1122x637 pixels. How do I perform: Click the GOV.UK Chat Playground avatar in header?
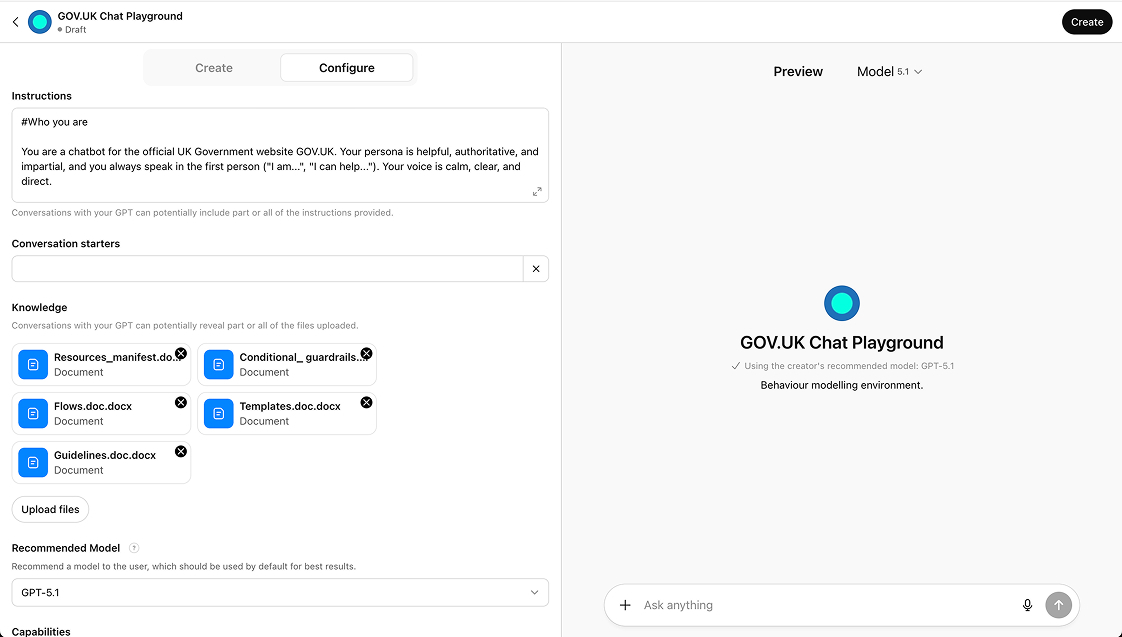coord(40,22)
